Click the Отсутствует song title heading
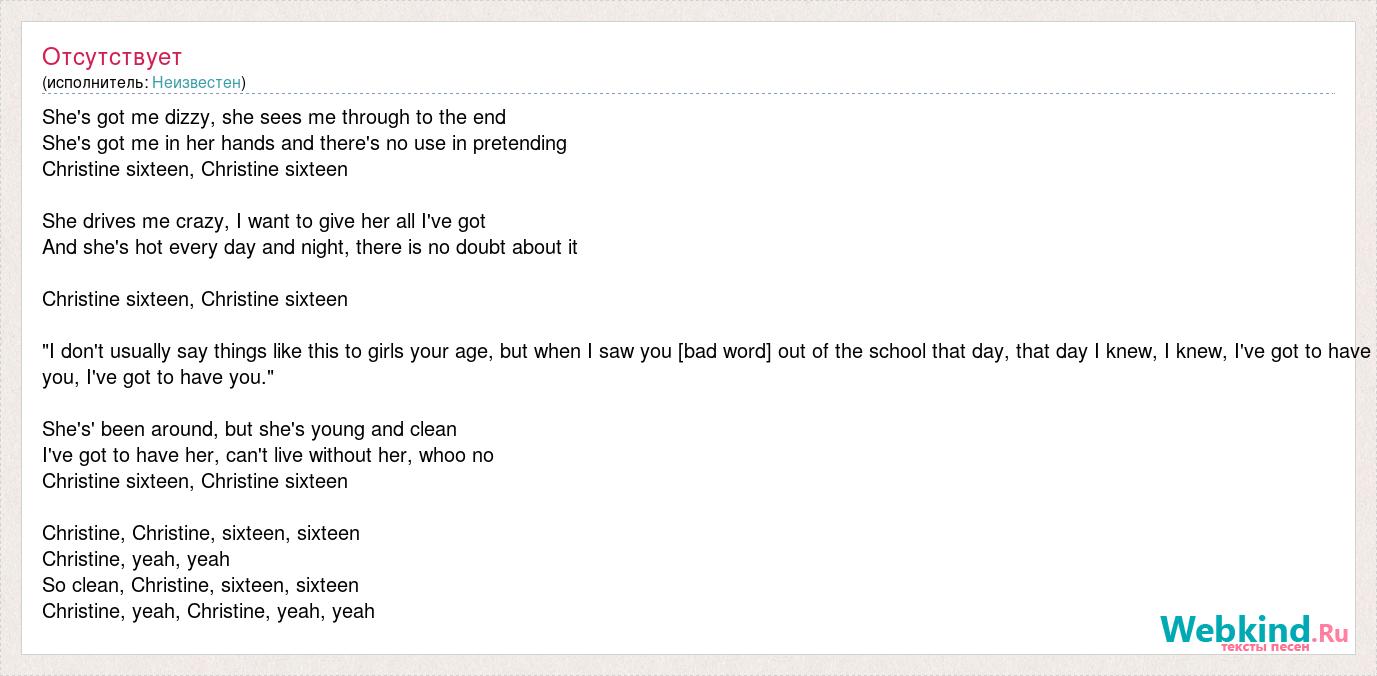The height and width of the screenshot is (676, 1377). [x=112, y=56]
